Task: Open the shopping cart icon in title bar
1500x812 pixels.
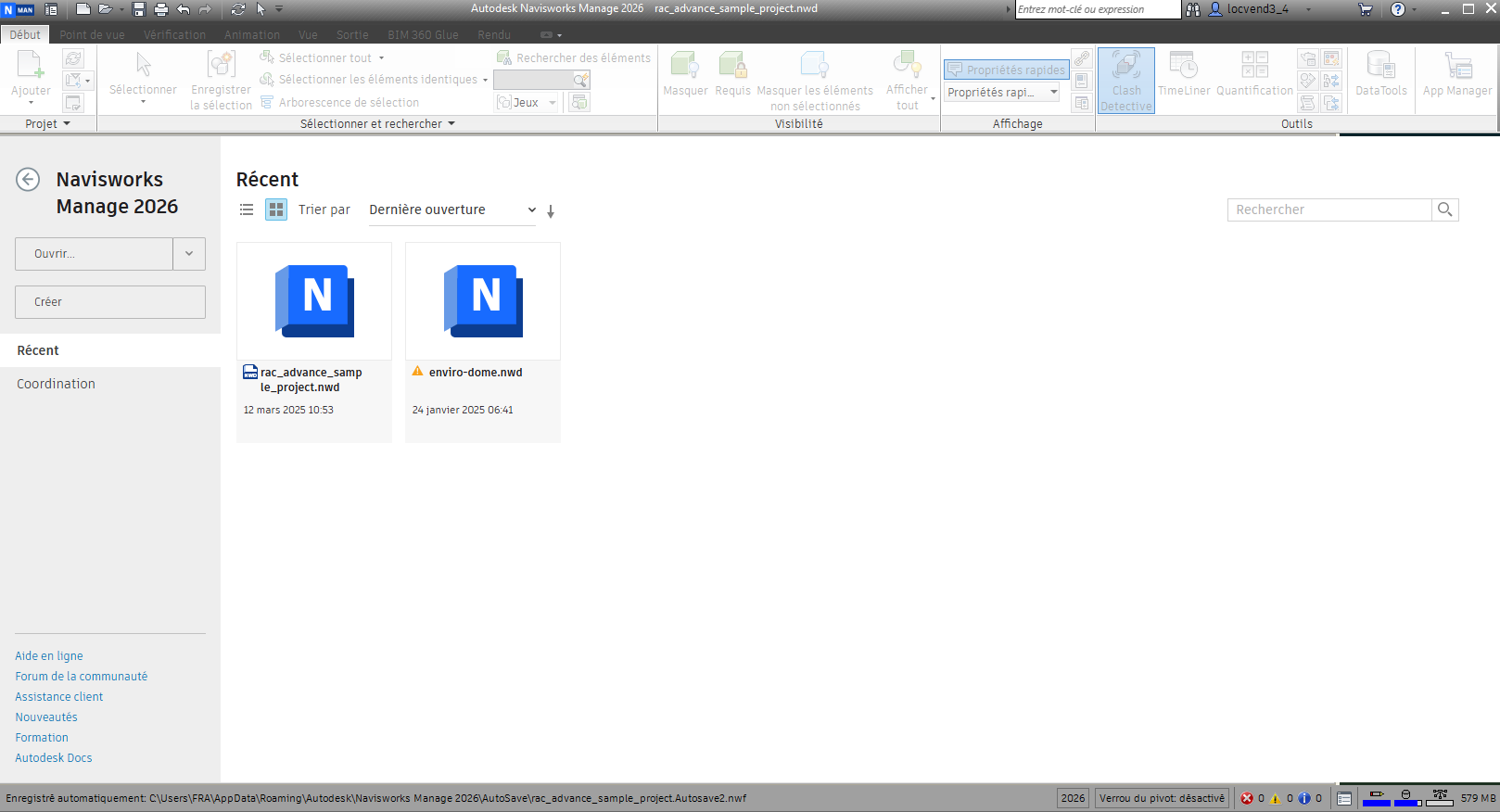Action: (x=1365, y=9)
